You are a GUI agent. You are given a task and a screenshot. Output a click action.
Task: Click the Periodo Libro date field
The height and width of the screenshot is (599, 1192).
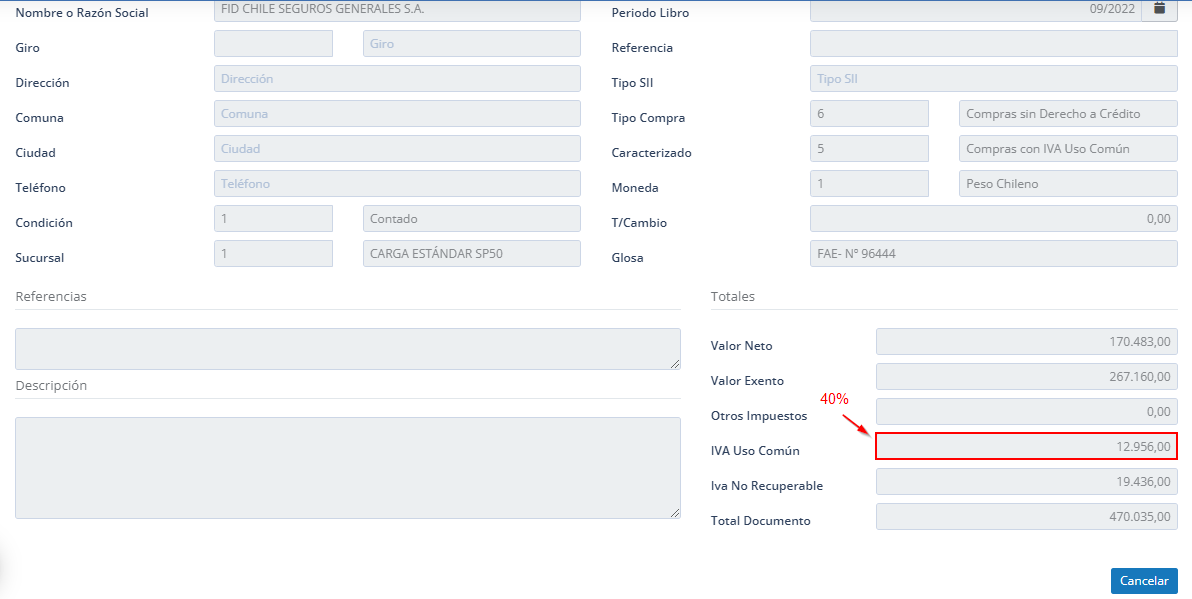click(x=975, y=9)
